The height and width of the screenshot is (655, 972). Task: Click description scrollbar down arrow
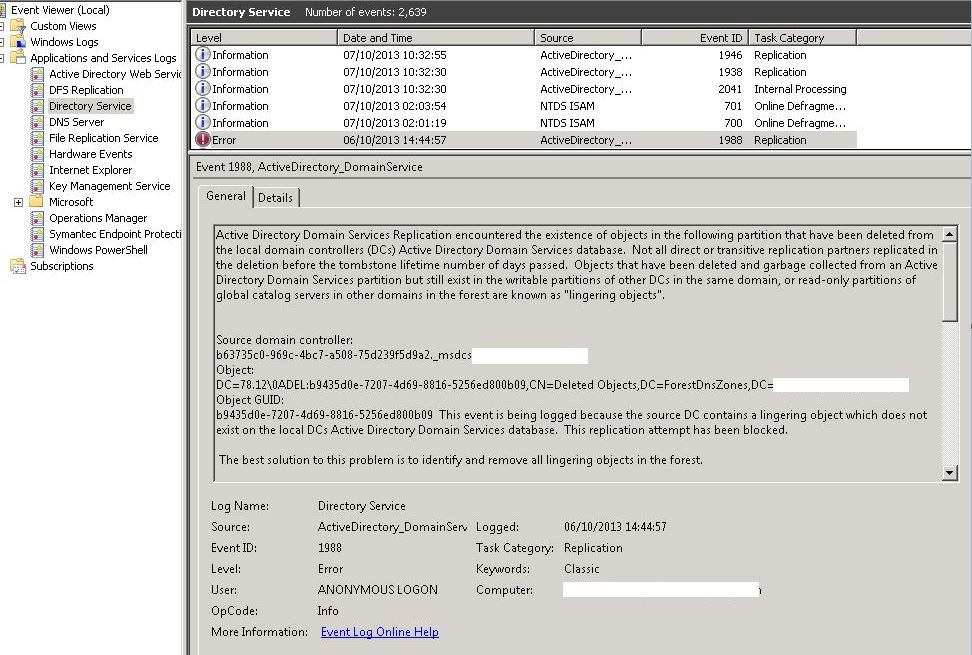tap(950, 472)
